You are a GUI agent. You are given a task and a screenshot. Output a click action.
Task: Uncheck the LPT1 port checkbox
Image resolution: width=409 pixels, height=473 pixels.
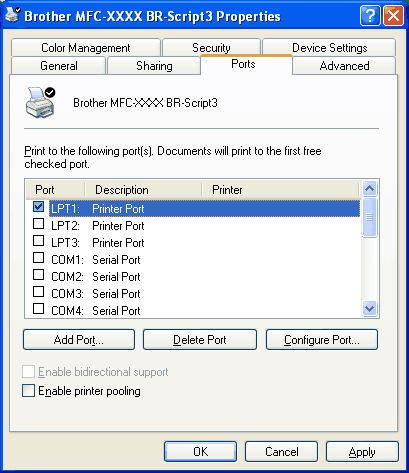pos(39,207)
